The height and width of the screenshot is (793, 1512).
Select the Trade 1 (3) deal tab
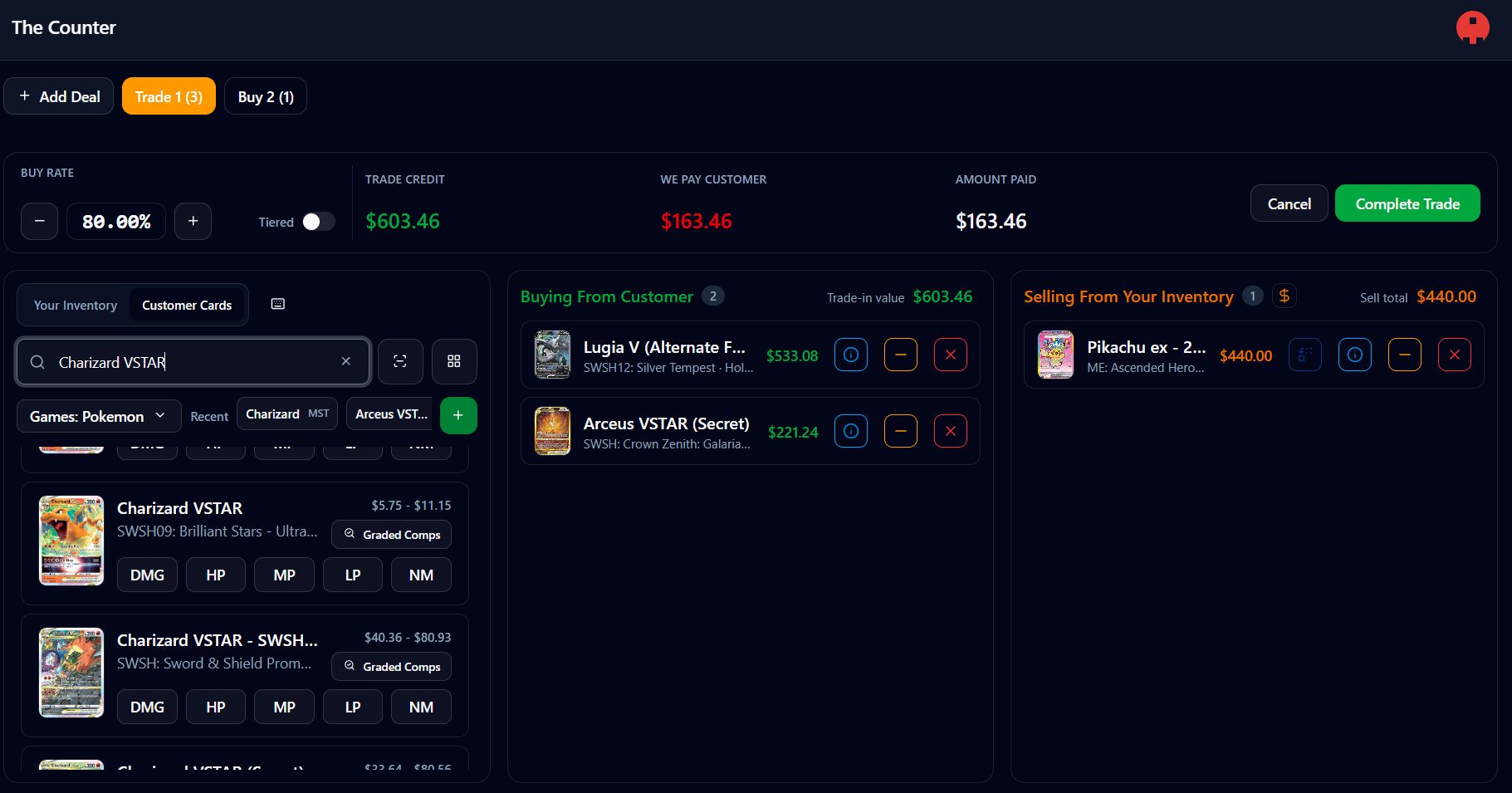[x=169, y=96]
